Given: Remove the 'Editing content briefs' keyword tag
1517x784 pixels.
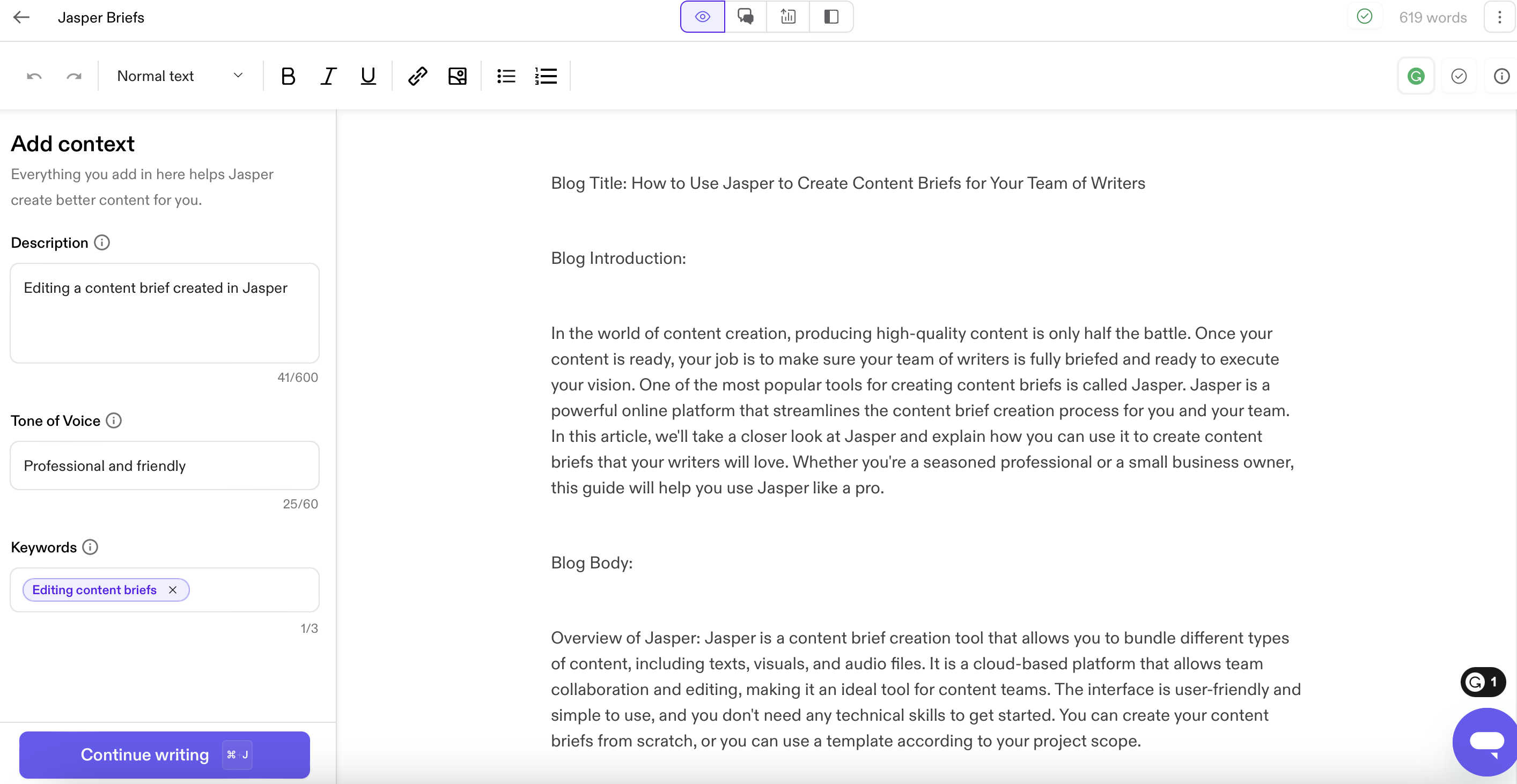Looking at the screenshot, I should click(x=173, y=590).
